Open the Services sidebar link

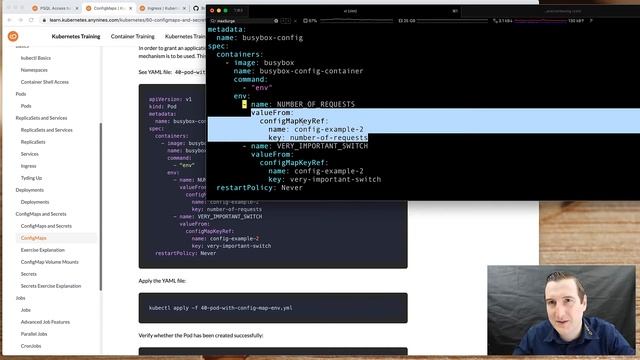tap(30, 154)
